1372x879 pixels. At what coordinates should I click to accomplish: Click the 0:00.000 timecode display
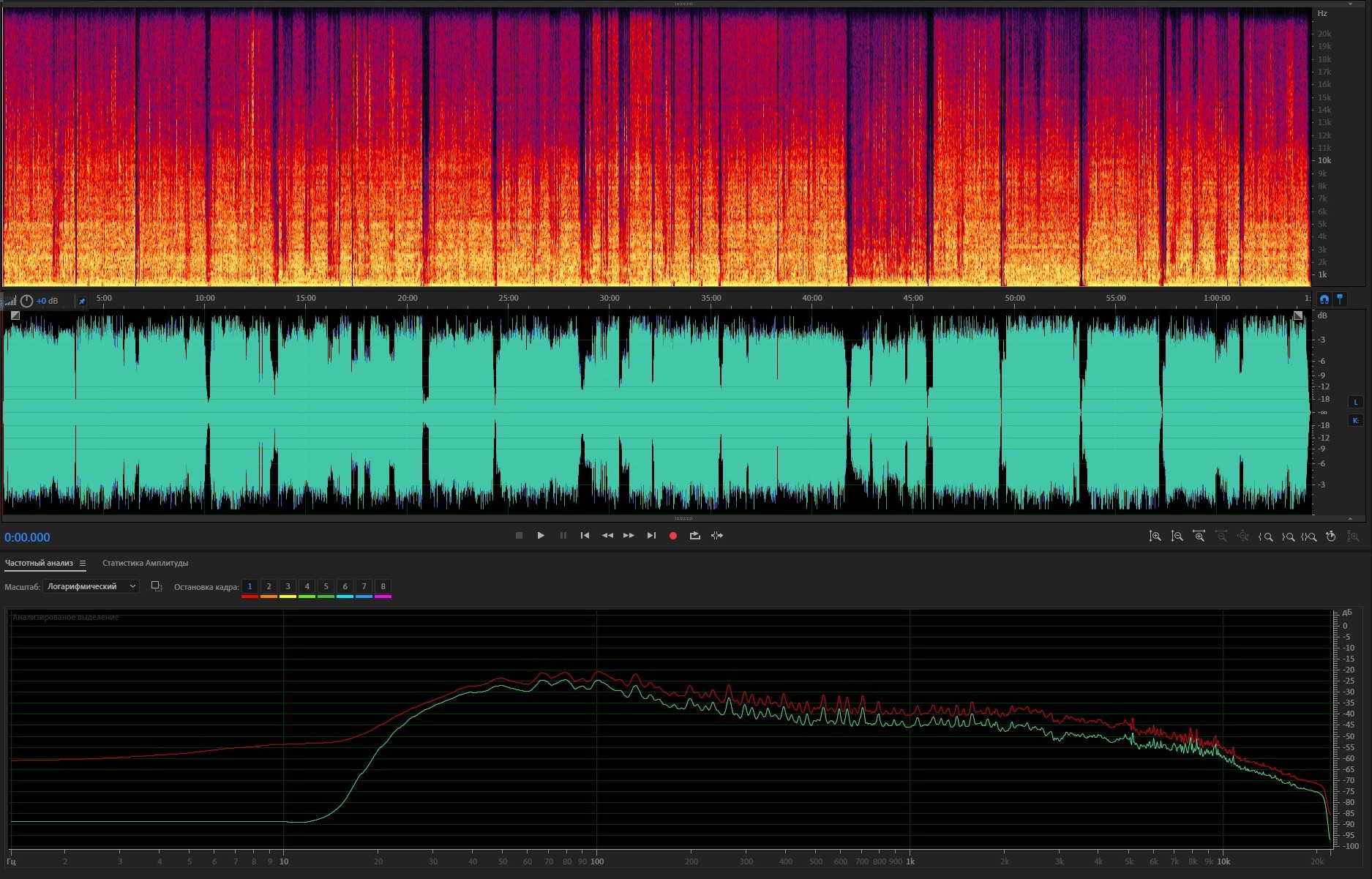point(27,537)
